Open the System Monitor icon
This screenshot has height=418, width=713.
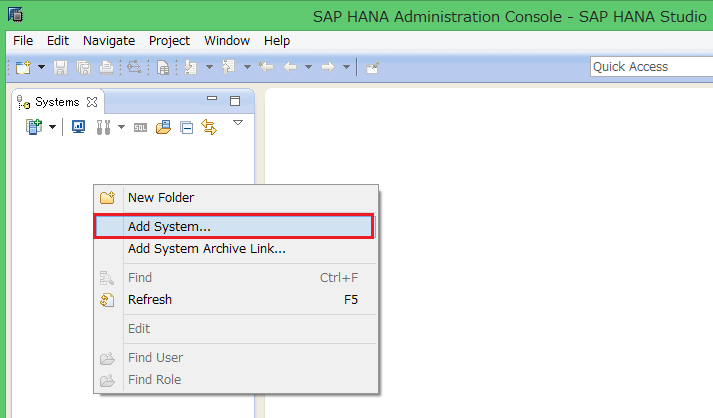[78, 127]
